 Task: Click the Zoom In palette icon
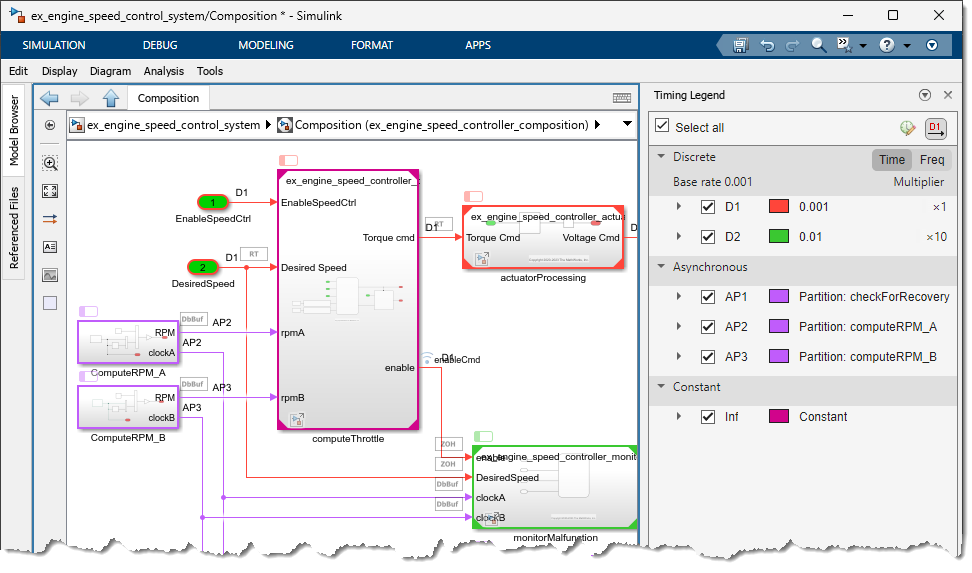tap(50, 163)
